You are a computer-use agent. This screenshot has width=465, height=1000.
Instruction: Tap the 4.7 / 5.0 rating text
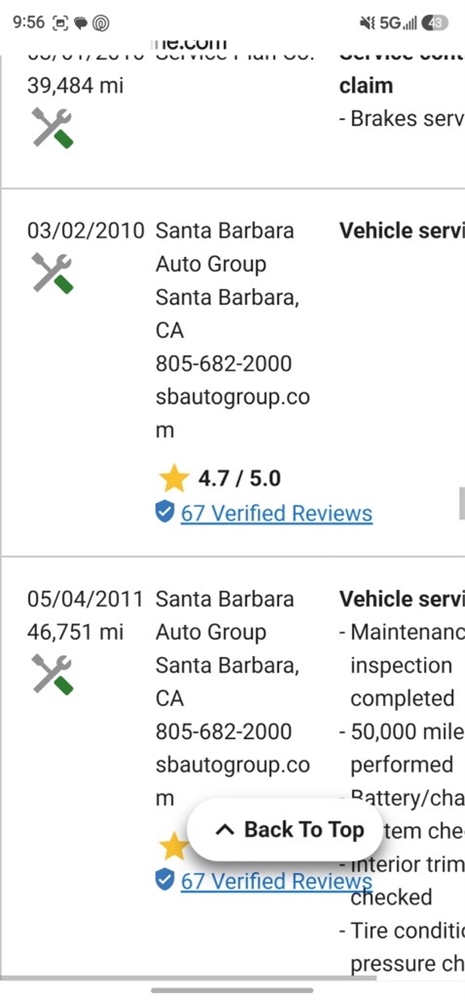[x=239, y=478]
